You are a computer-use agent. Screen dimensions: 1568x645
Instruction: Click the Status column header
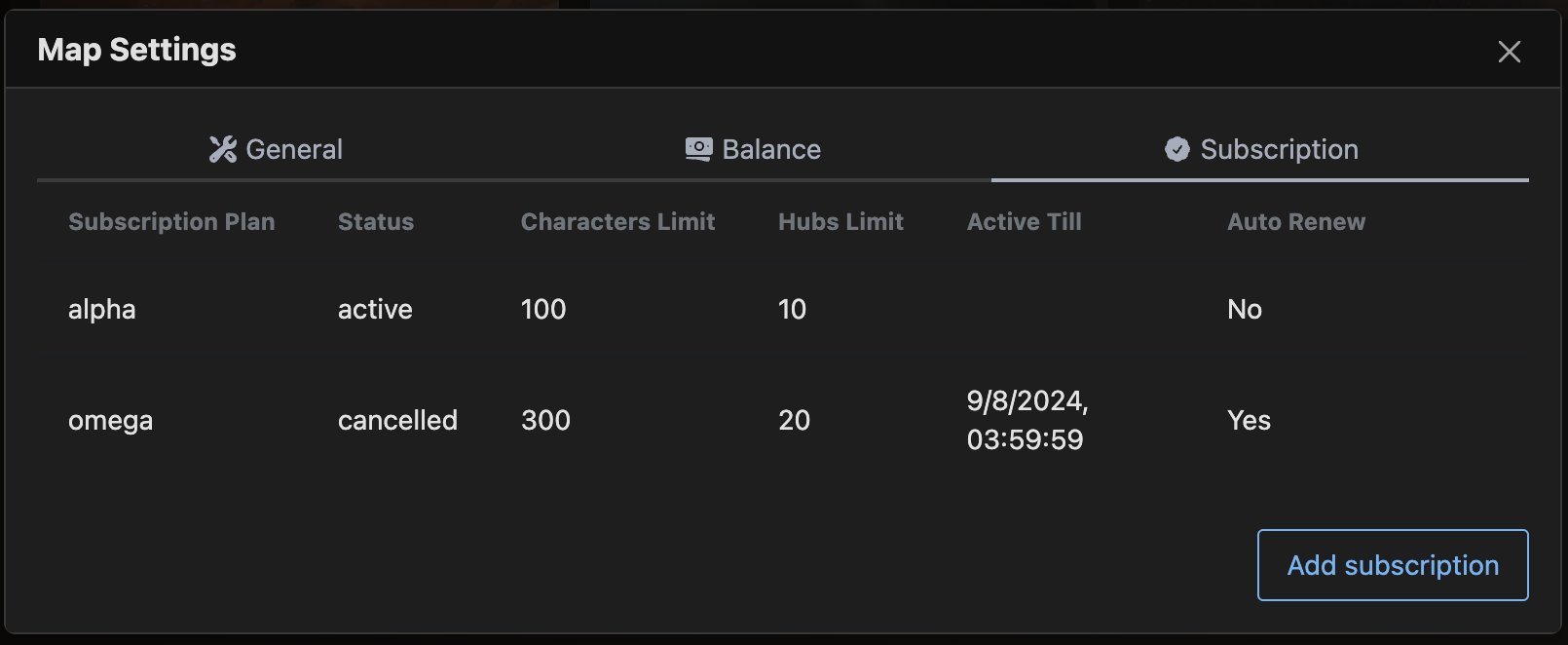[x=375, y=221]
